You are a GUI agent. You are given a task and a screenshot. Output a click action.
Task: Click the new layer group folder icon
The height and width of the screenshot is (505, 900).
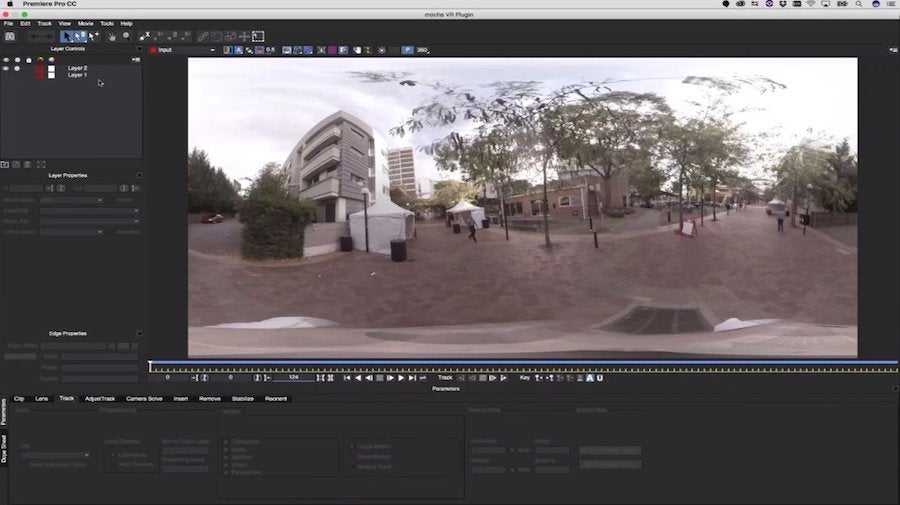point(5,165)
